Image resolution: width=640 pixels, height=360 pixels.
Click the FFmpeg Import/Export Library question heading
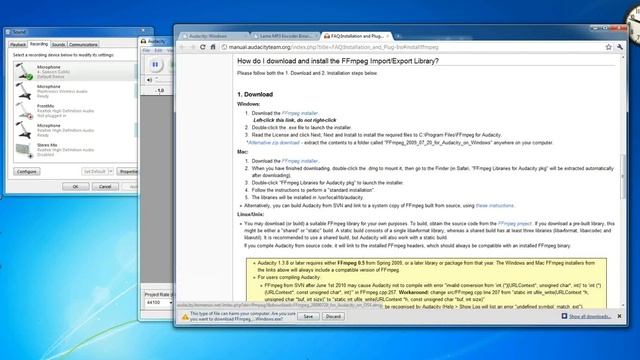[338, 61]
